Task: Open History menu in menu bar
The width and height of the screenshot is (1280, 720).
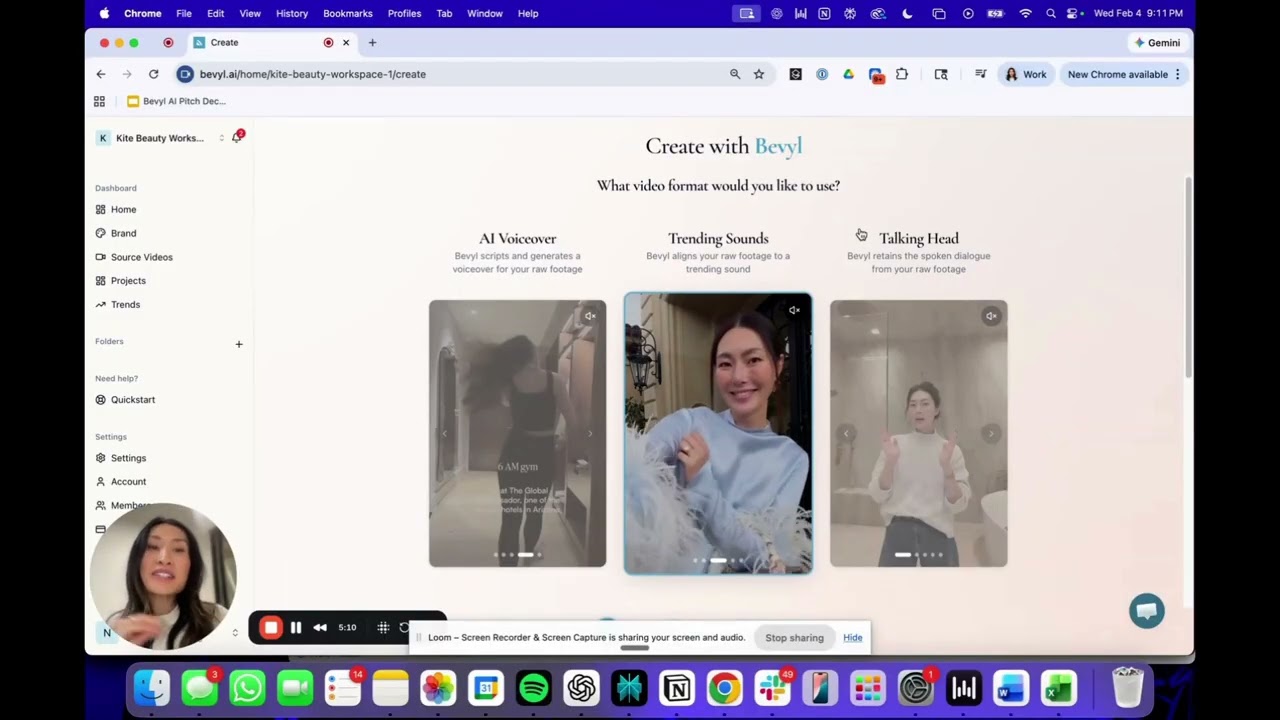Action: 292,13
